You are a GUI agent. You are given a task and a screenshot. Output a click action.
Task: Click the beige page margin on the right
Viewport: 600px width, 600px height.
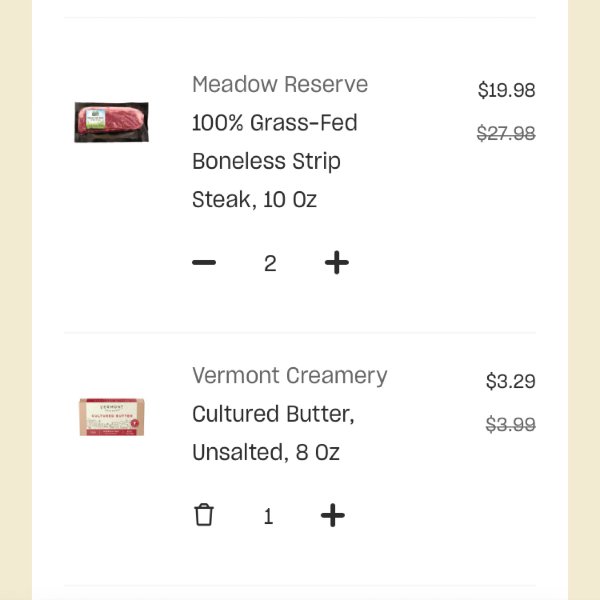(x=584, y=300)
